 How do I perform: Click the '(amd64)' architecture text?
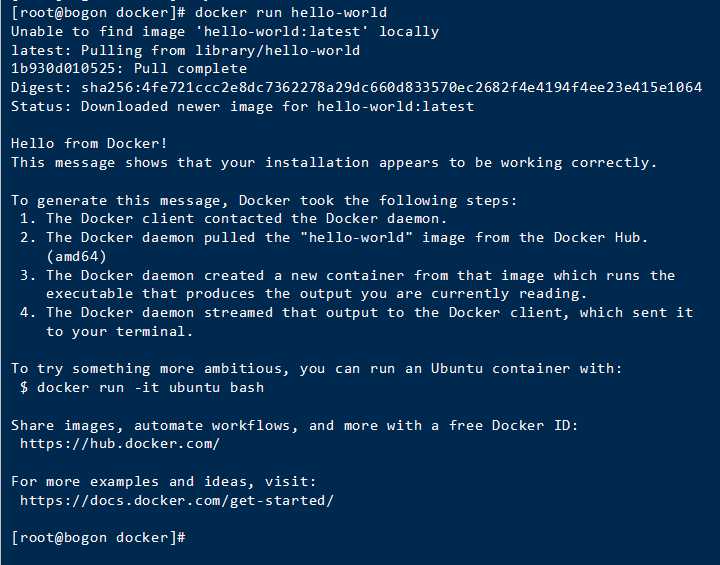pyautogui.click(x=76, y=256)
